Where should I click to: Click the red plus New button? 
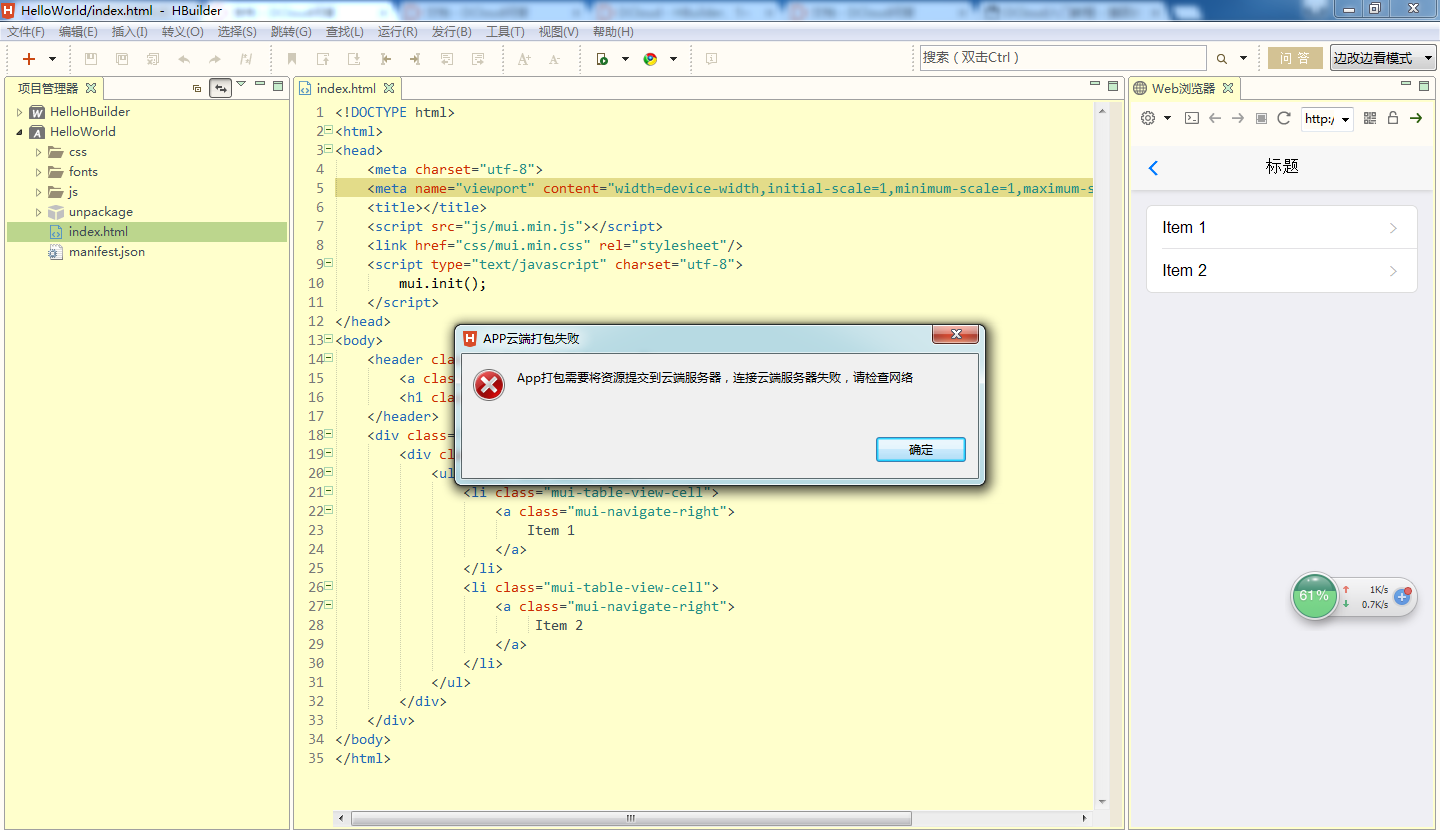[29, 59]
